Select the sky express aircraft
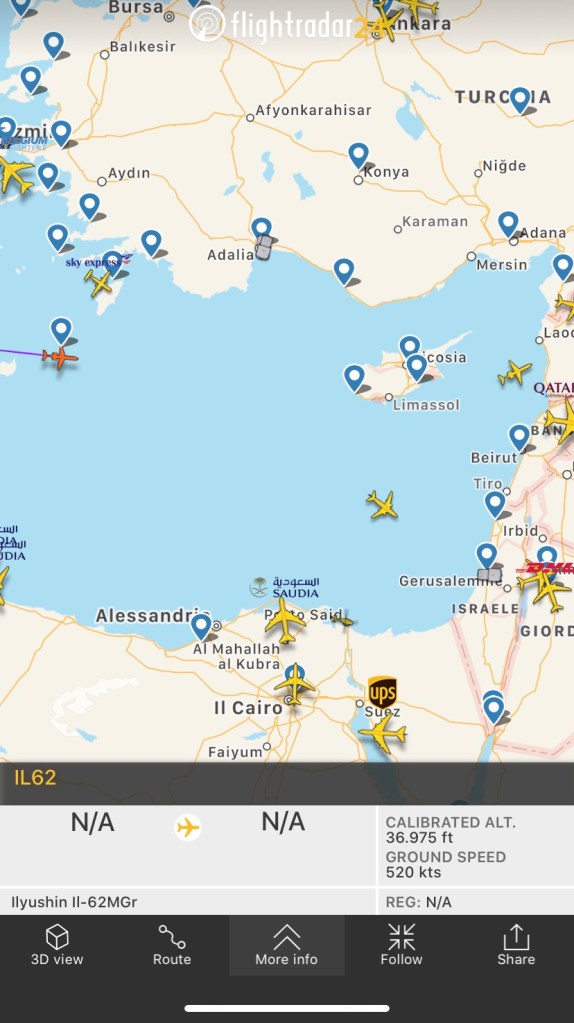 point(98,283)
